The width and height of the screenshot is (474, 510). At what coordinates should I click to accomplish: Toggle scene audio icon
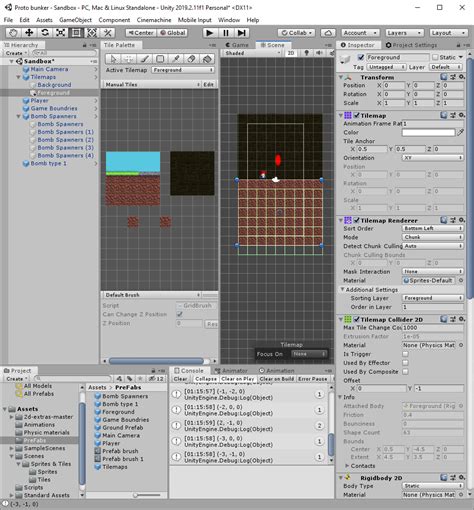(x=319, y=53)
